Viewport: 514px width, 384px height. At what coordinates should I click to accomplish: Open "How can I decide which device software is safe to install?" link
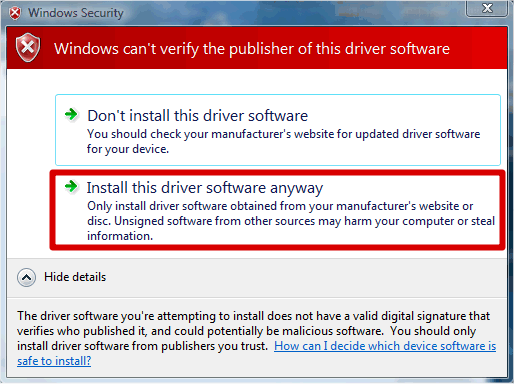click(x=385, y=346)
